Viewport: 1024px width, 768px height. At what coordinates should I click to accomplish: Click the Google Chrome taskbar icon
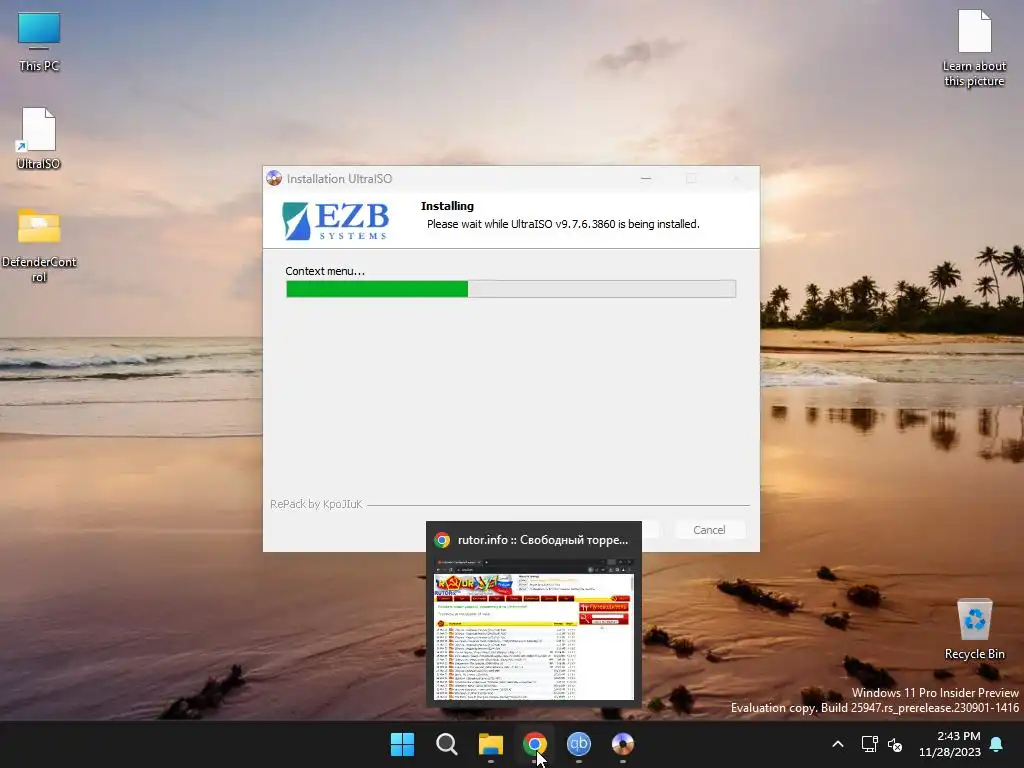[535, 744]
